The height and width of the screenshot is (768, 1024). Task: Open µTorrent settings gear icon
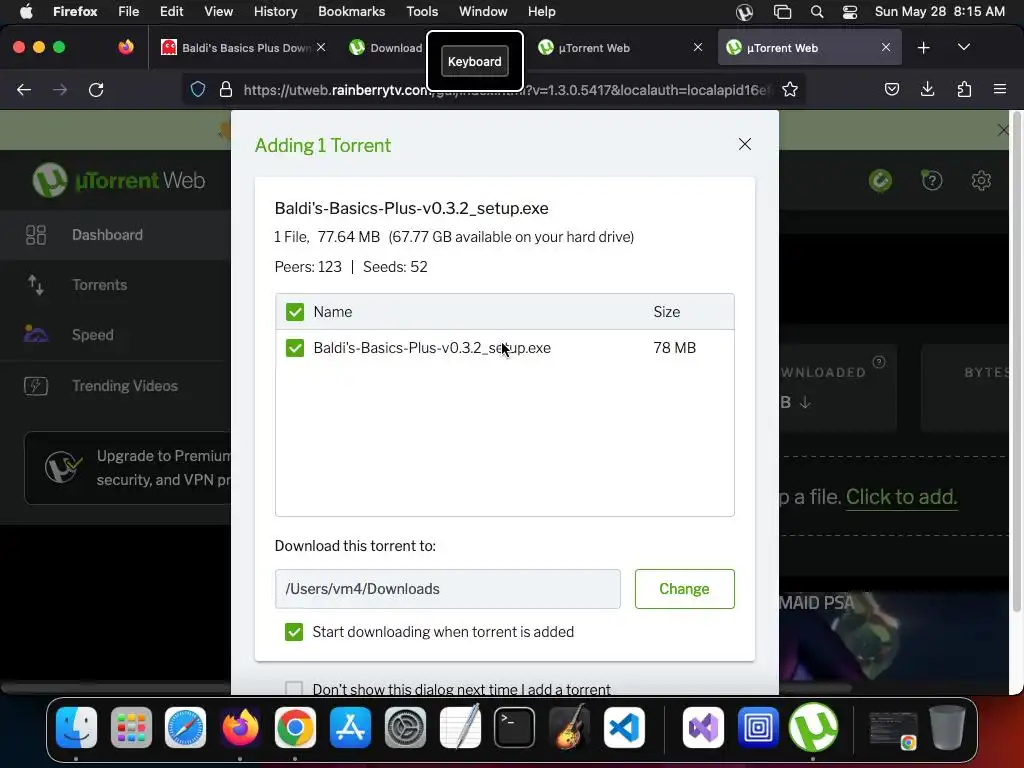pos(981,180)
